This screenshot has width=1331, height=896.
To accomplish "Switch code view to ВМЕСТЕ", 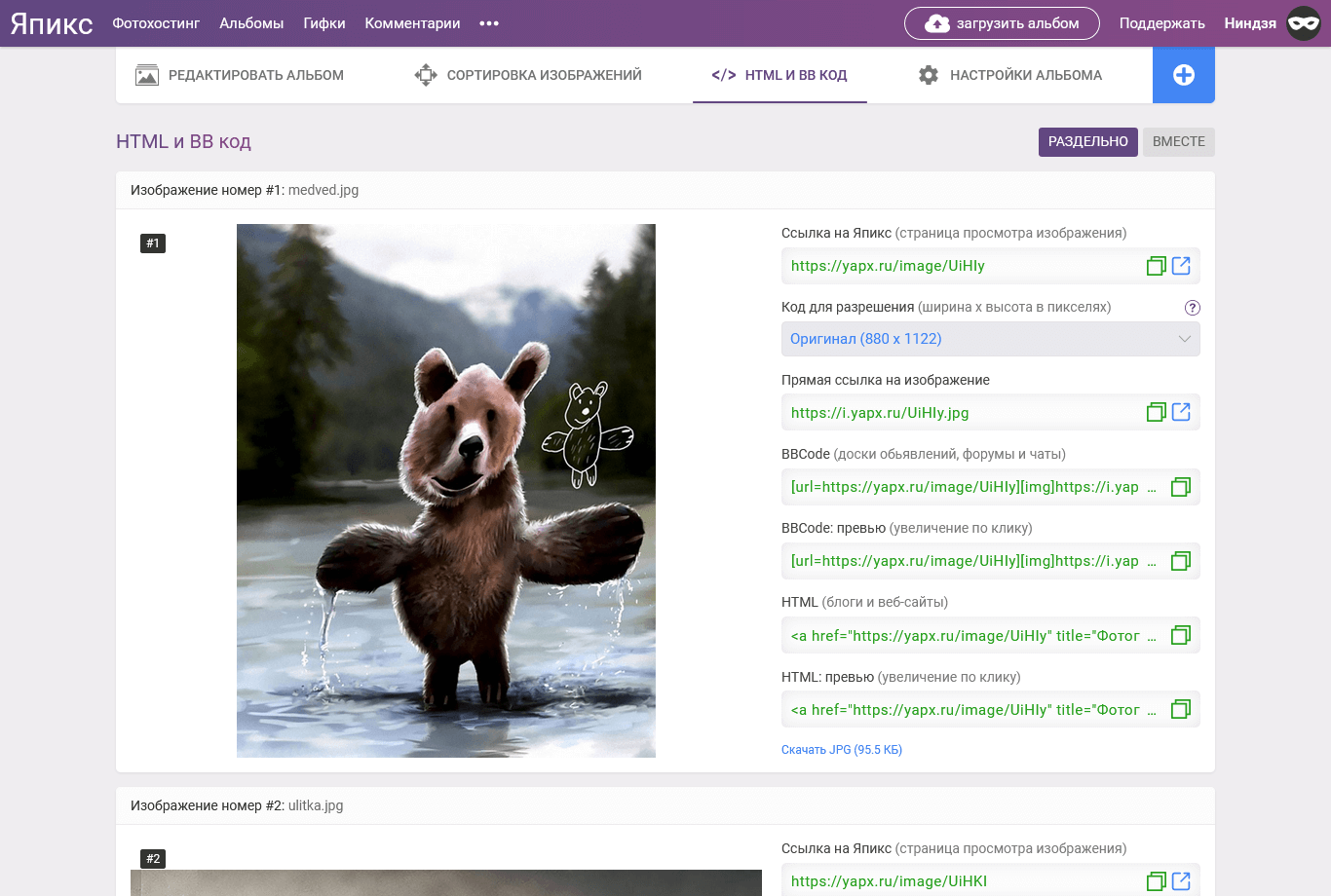I will [x=1178, y=142].
